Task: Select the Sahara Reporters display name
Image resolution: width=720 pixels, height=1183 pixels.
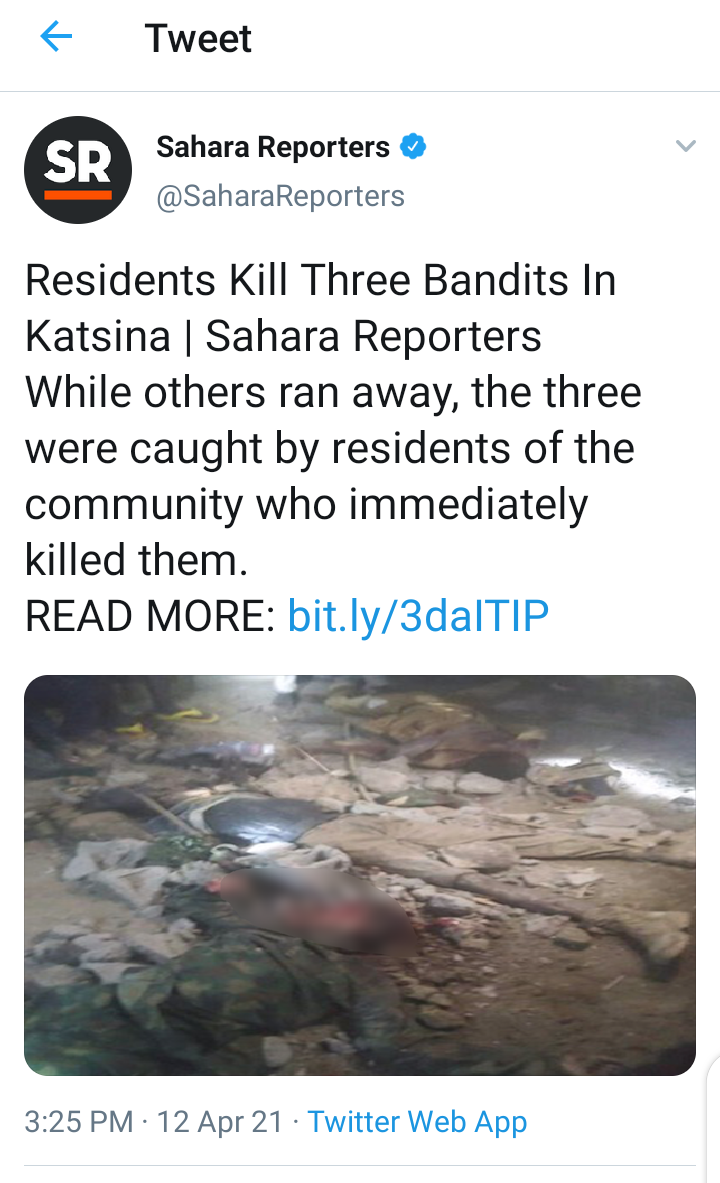Action: pos(273,146)
